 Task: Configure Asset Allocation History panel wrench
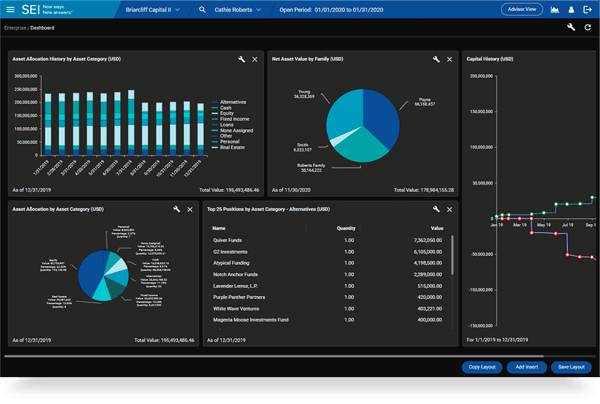241,59
